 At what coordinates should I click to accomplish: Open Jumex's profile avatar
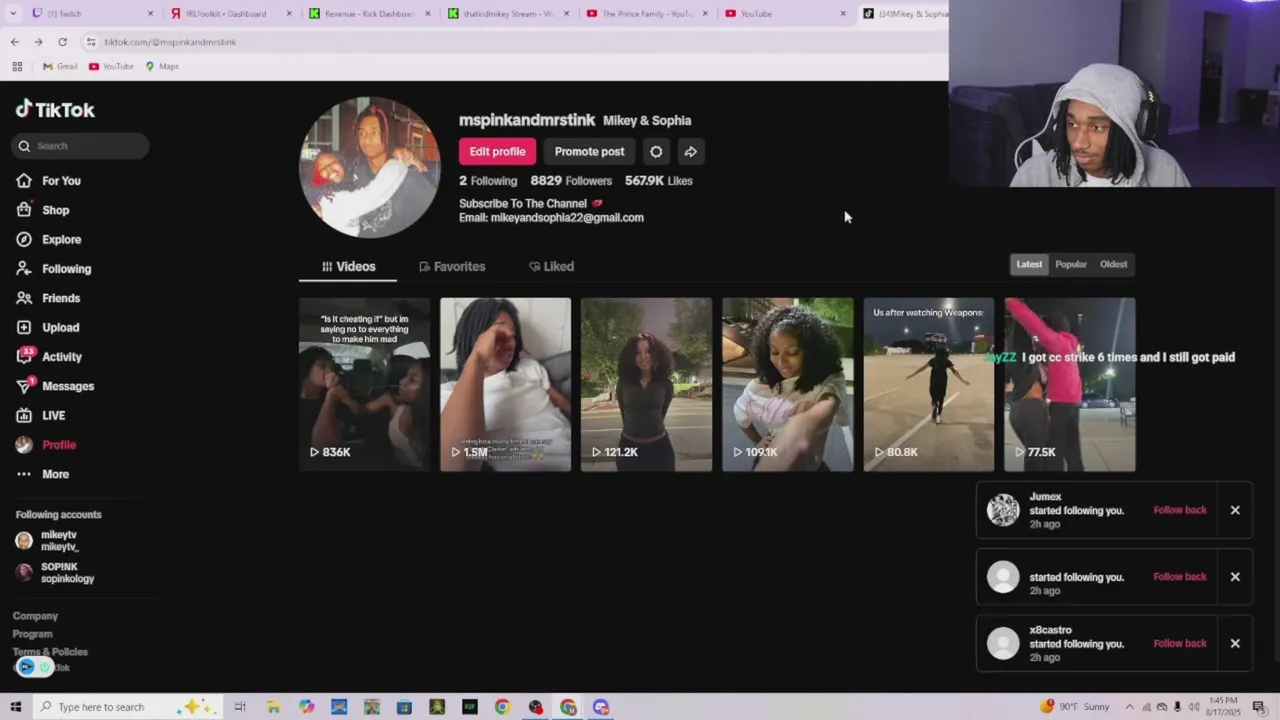coord(1003,510)
